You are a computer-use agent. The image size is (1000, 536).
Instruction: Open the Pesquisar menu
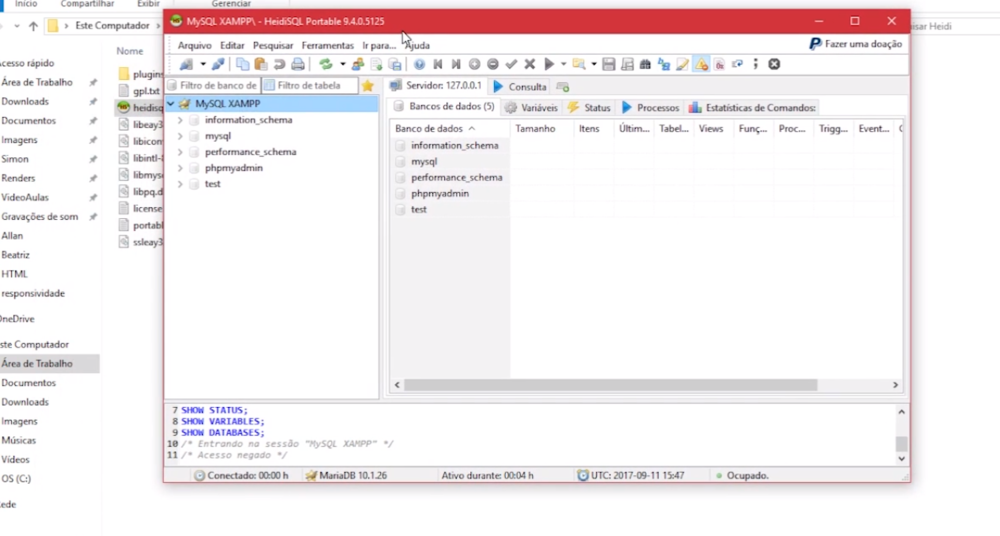273,45
